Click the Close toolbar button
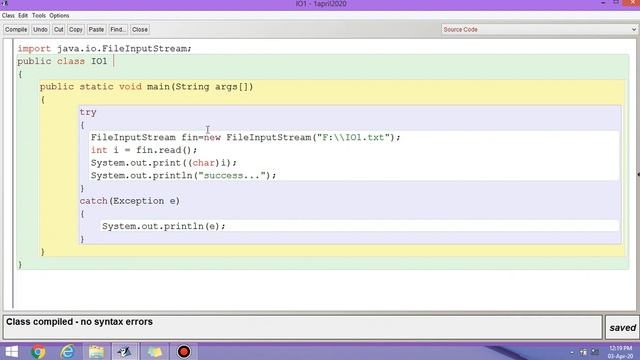The height and width of the screenshot is (360, 640). pos(140,29)
